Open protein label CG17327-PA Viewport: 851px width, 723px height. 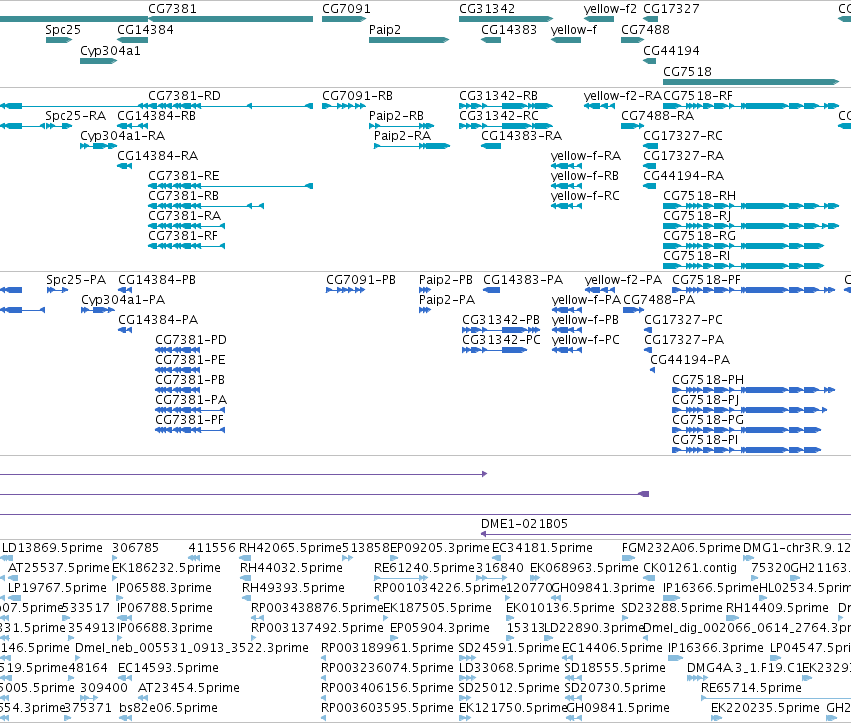click(x=684, y=340)
